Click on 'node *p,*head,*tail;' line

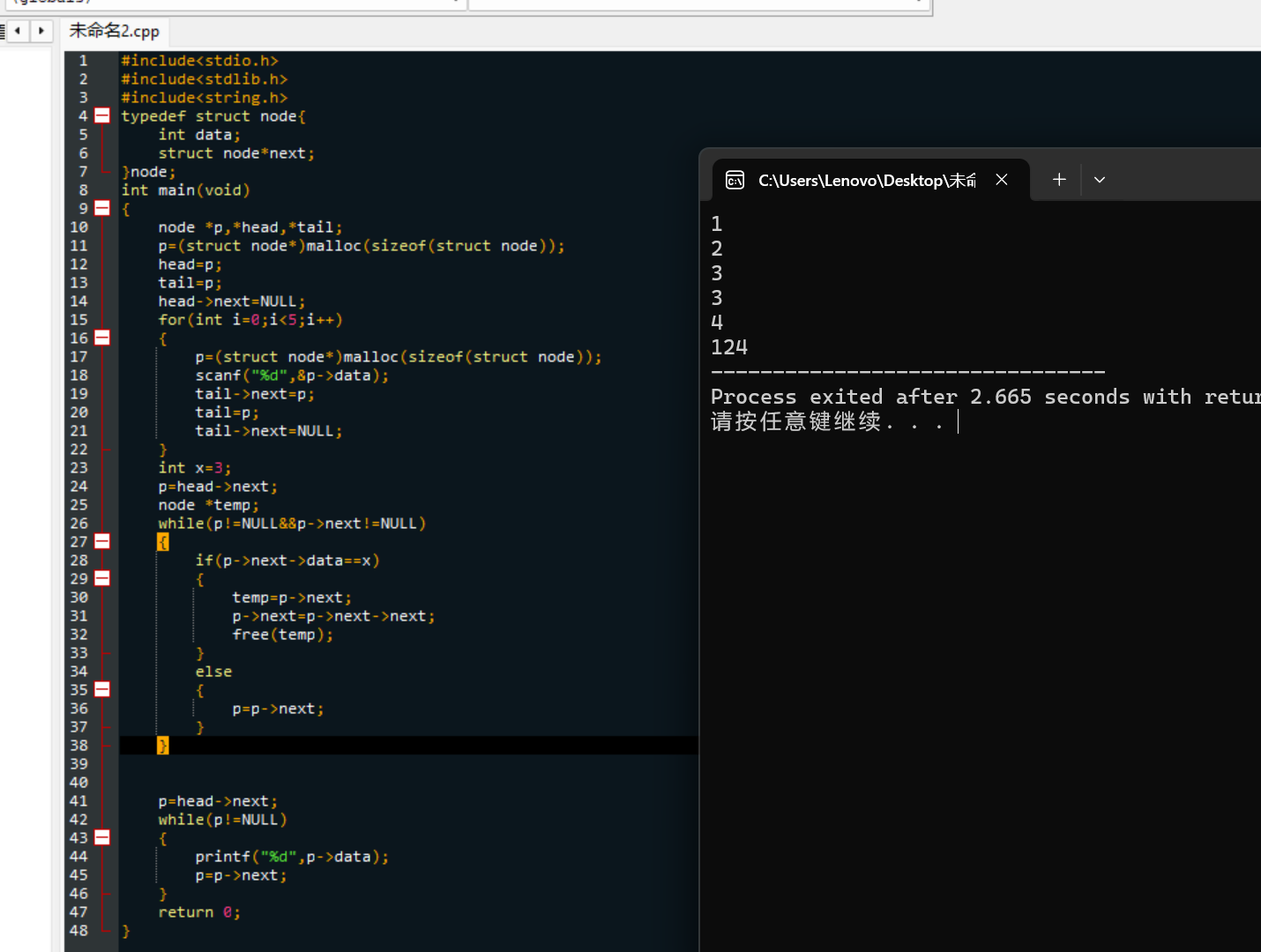tap(250, 227)
